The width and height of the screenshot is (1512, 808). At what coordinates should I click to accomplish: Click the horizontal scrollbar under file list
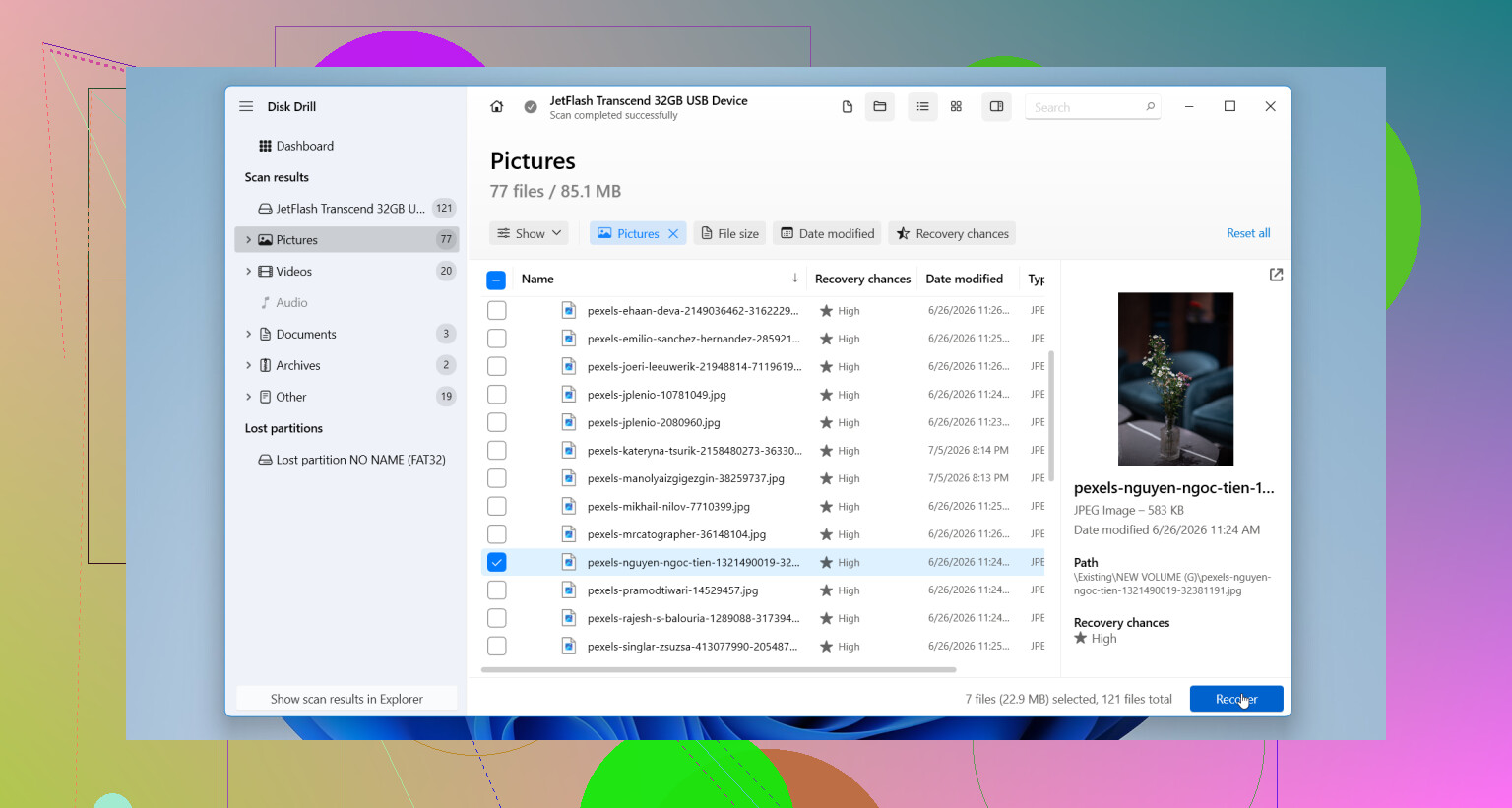(x=719, y=669)
